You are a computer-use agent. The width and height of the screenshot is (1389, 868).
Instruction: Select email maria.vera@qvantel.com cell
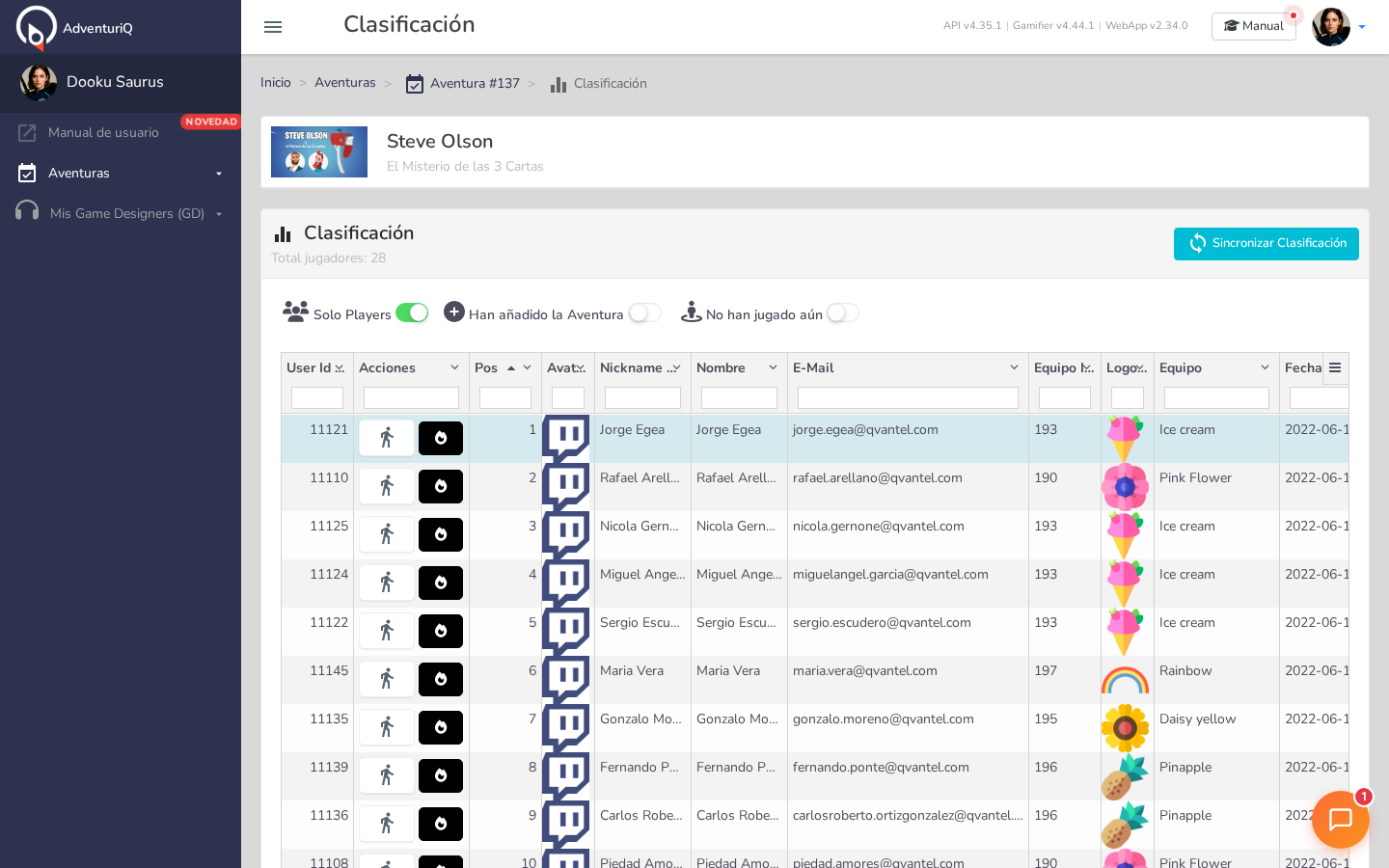click(x=908, y=680)
